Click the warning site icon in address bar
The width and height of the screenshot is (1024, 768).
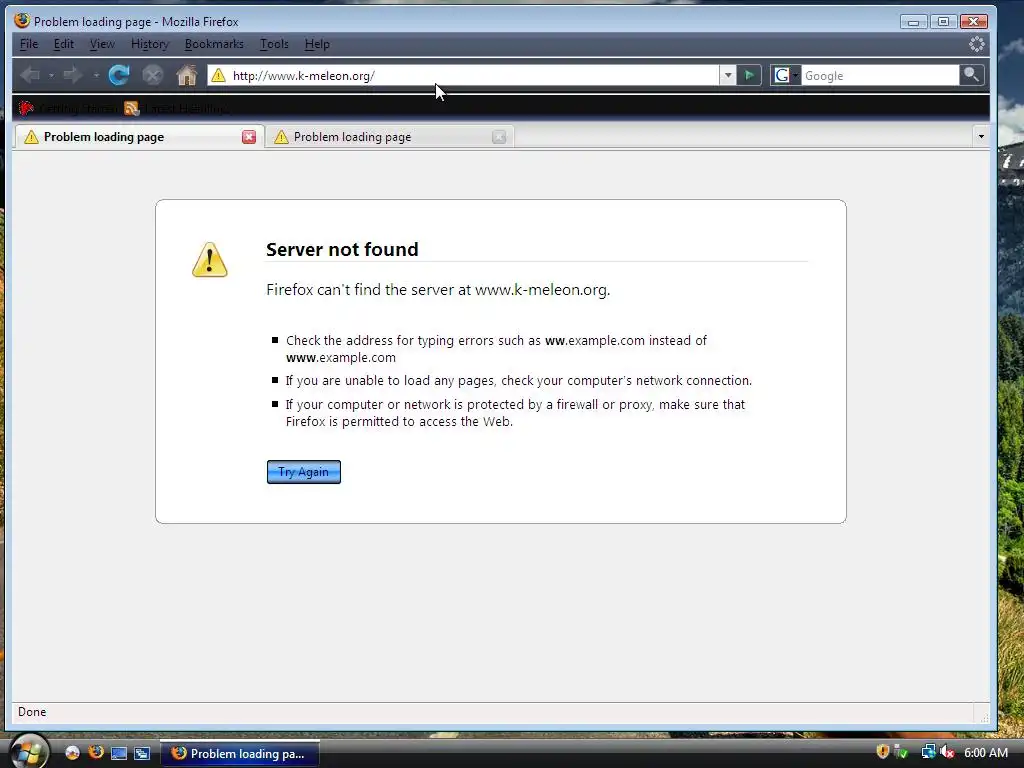218,76
